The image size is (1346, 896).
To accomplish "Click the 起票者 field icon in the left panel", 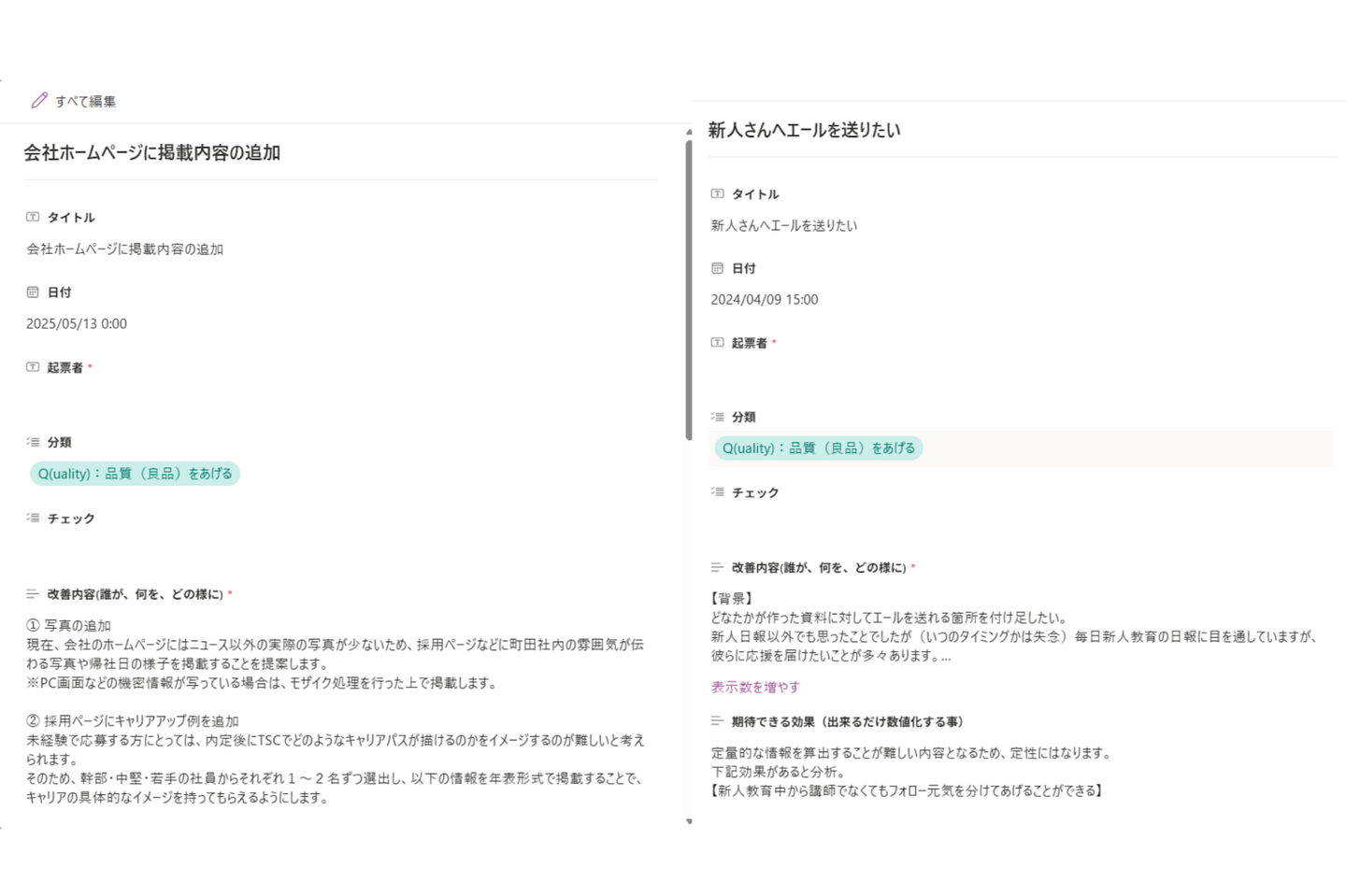I will point(33,367).
